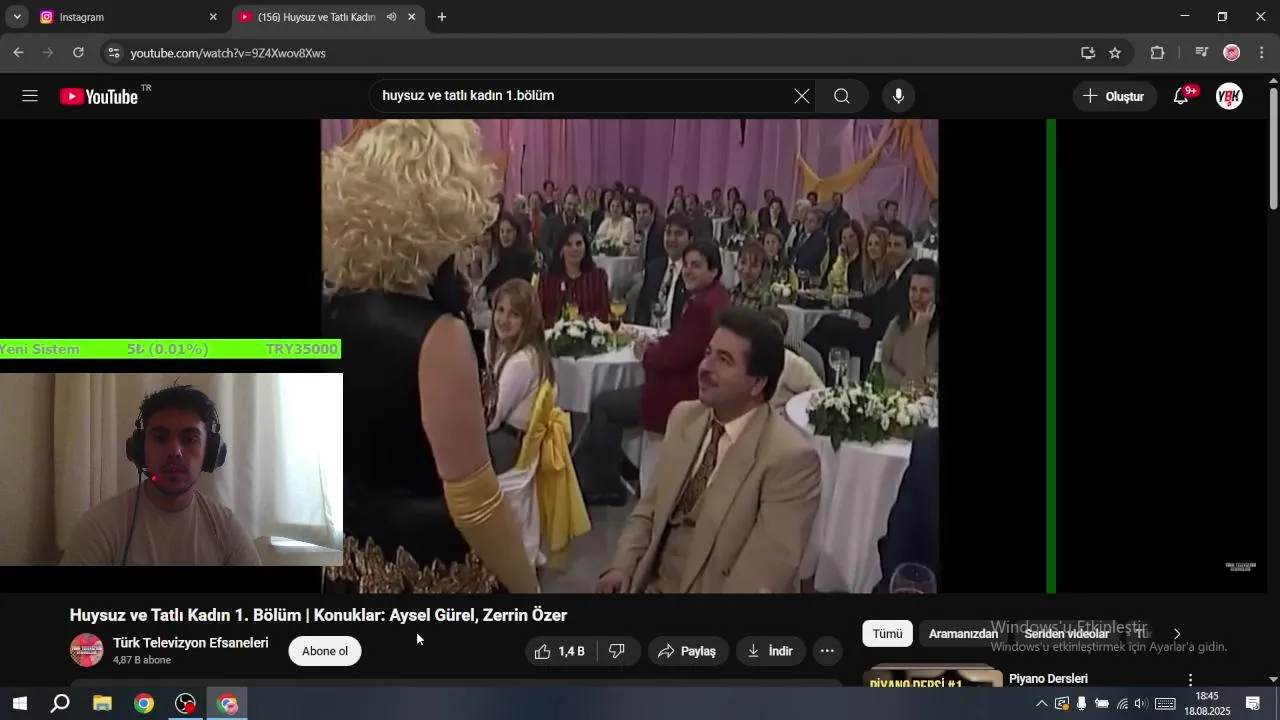Show hidden system tray icons
The width and height of the screenshot is (1280, 720).
[1041, 704]
